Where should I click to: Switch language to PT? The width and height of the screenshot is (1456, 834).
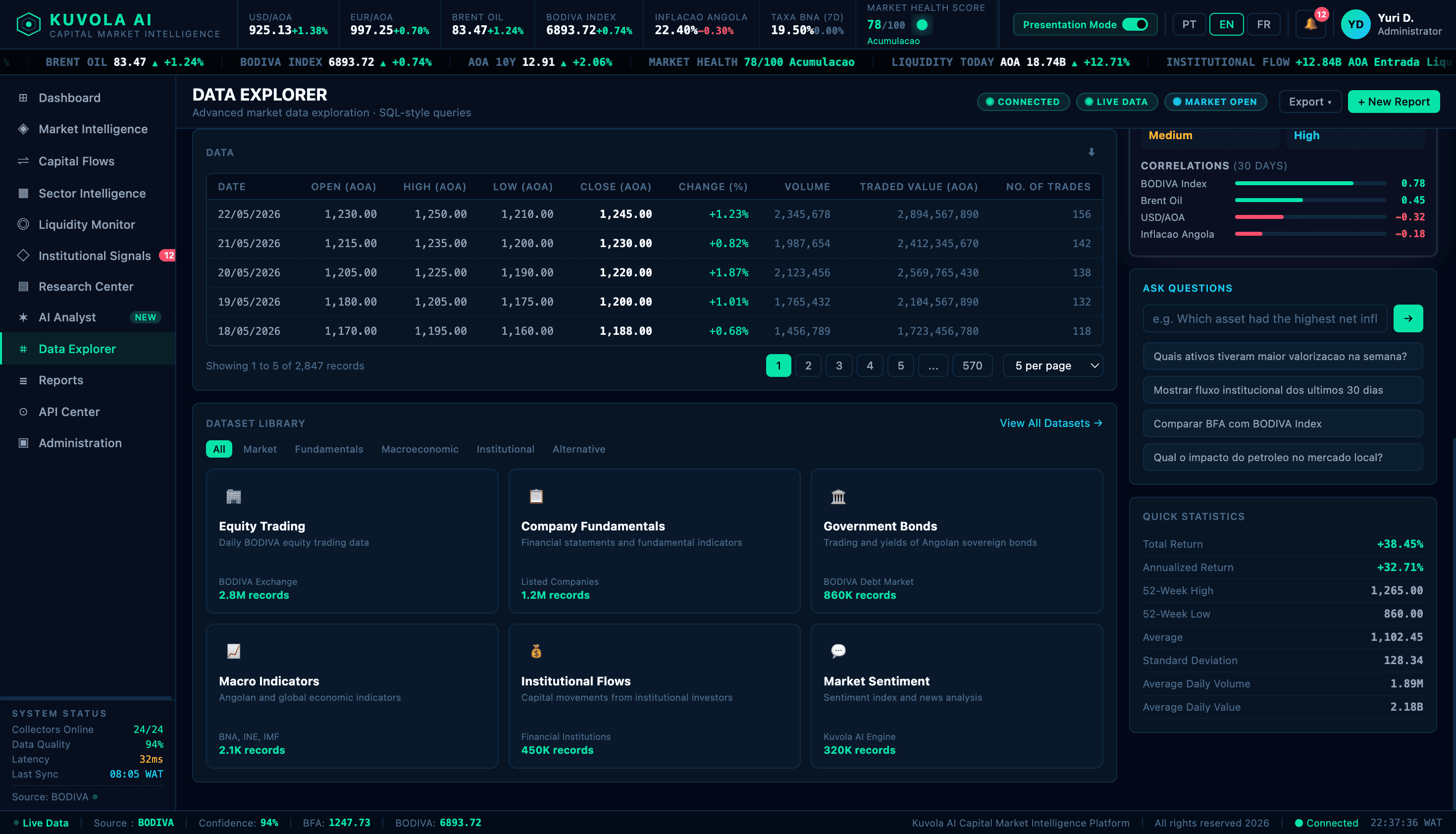pyautogui.click(x=1189, y=25)
